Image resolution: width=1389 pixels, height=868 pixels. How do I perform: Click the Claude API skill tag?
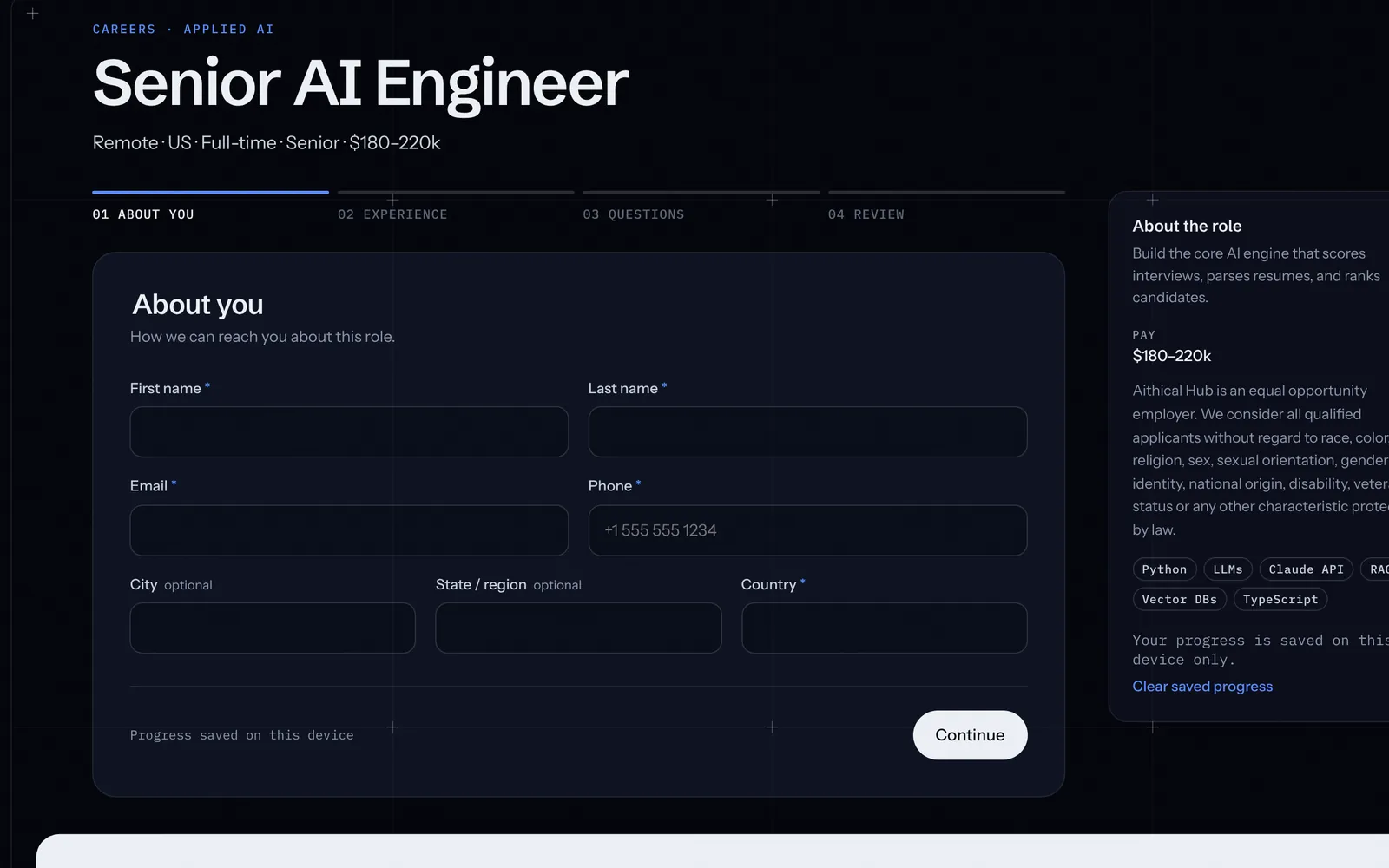pyautogui.click(x=1306, y=569)
